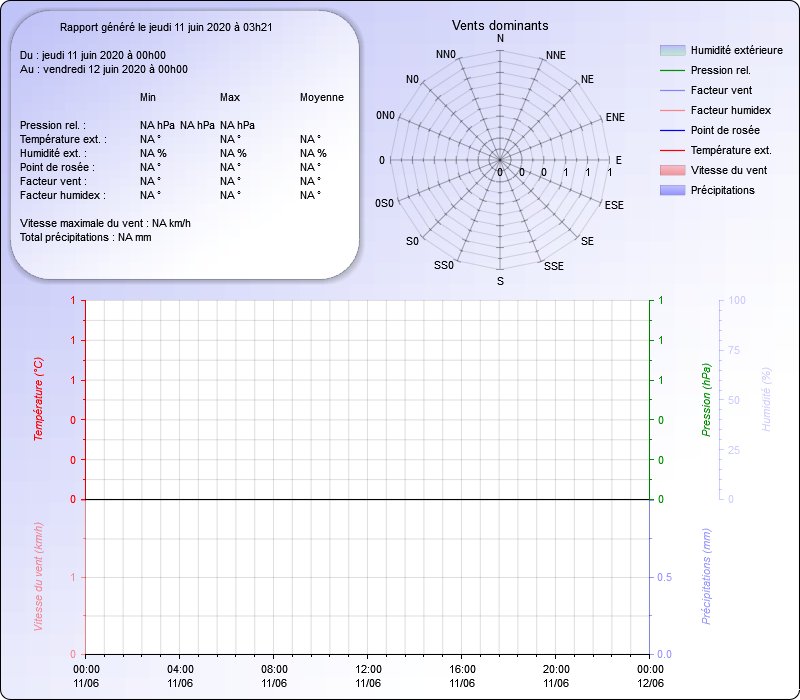The width and height of the screenshot is (800, 700).
Task: Click the 'ESE' wind rose label
Action: coord(614,205)
